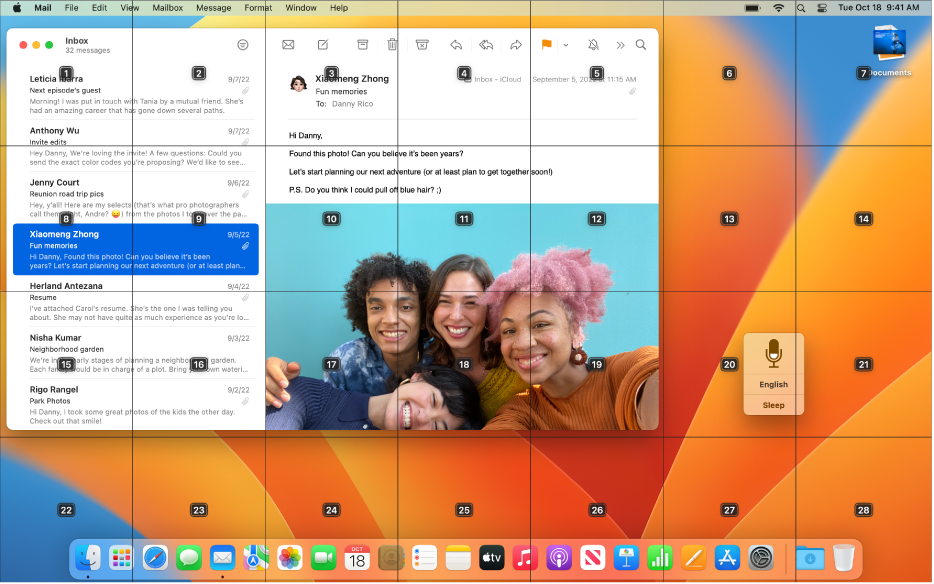
Task: Toggle the message filter in the inbox list
Action: pyautogui.click(x=241, y=45)
